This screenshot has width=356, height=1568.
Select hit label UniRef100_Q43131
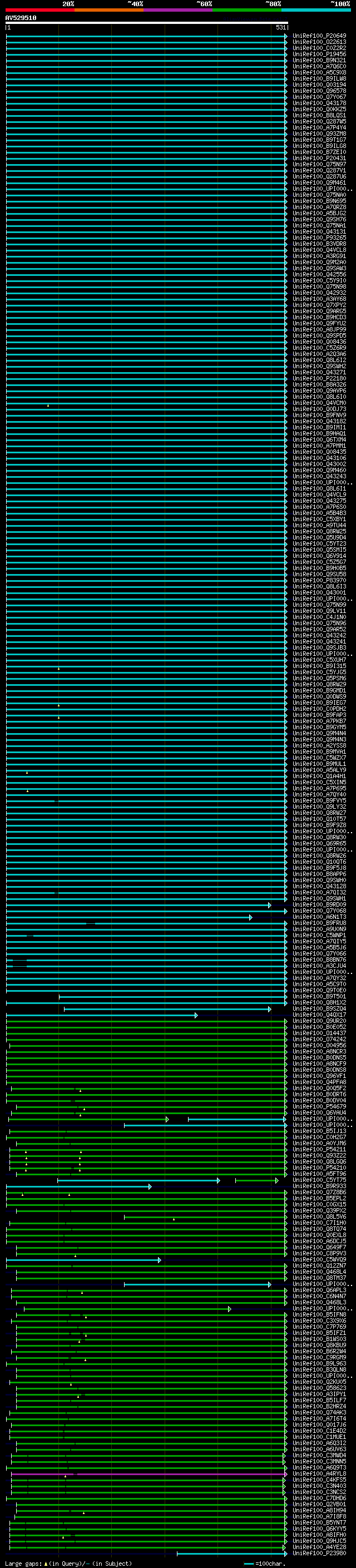[x=319, y=231]
